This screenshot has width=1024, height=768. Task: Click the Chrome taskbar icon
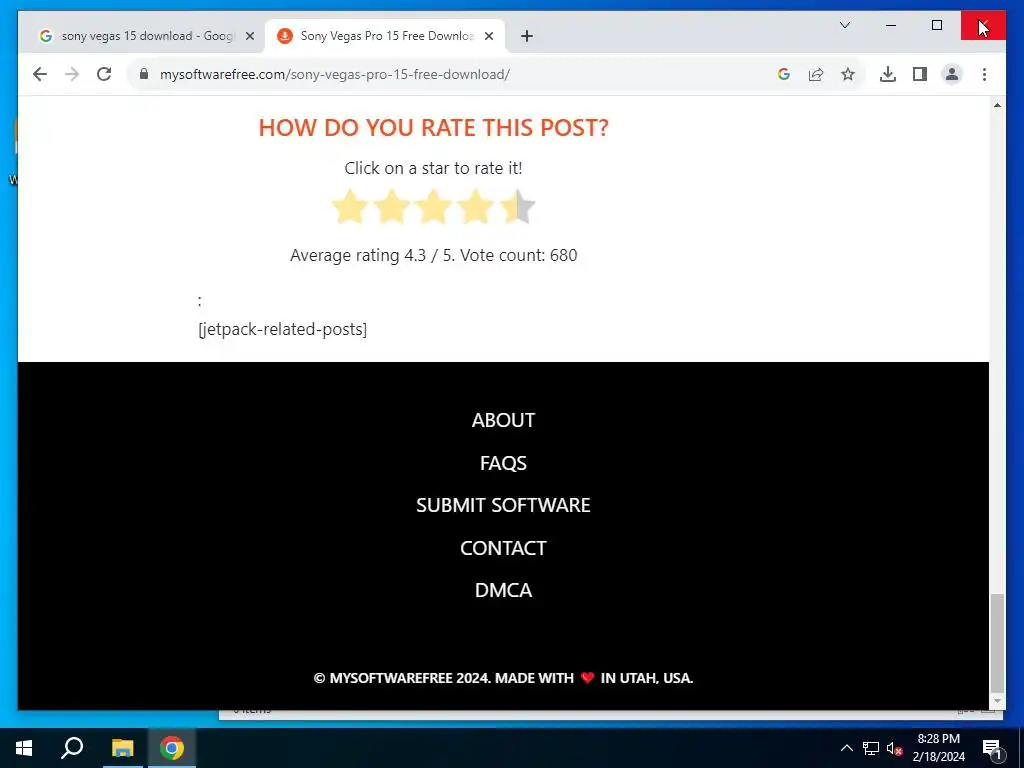(172, 748)
